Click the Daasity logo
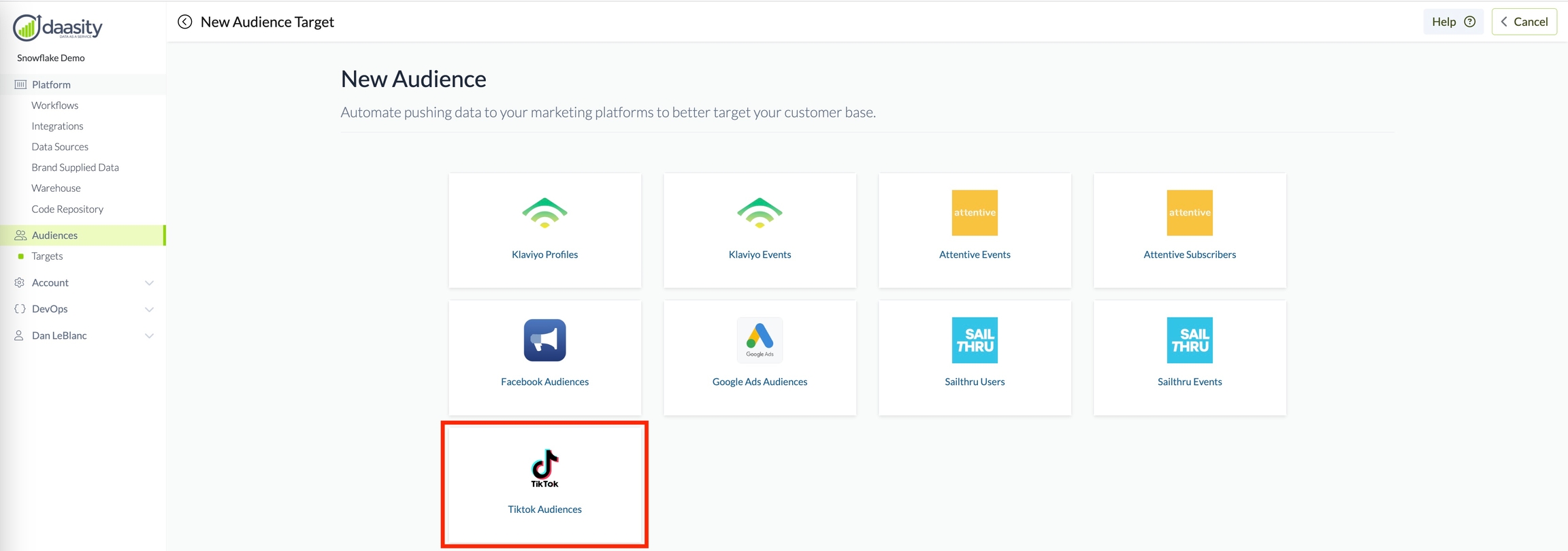Screen dimensions: 1568x551 (x=58, y=28)
